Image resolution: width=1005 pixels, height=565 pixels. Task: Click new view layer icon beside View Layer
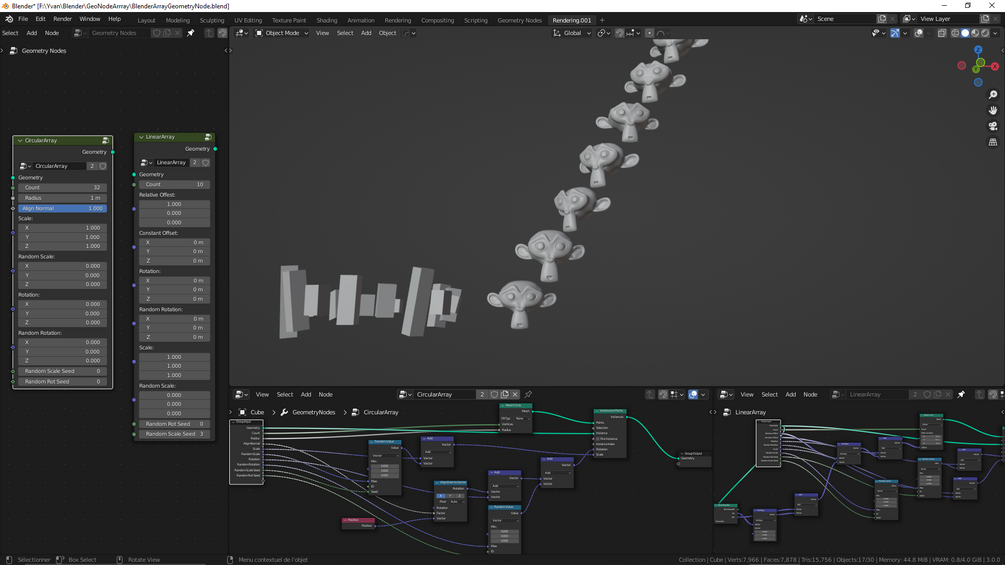pos(986,19)
